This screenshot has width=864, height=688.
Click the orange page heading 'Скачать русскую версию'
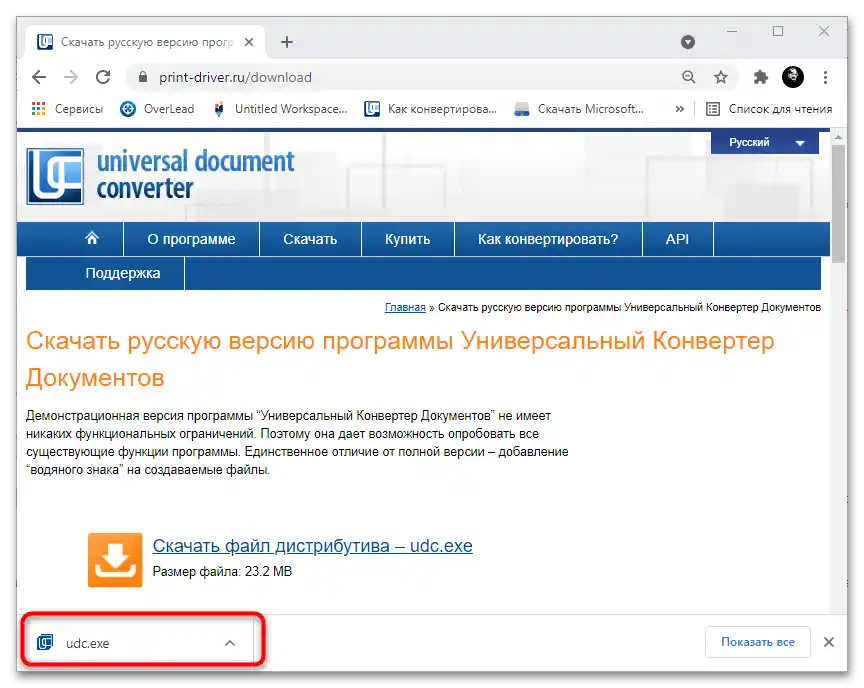[400, 359]
